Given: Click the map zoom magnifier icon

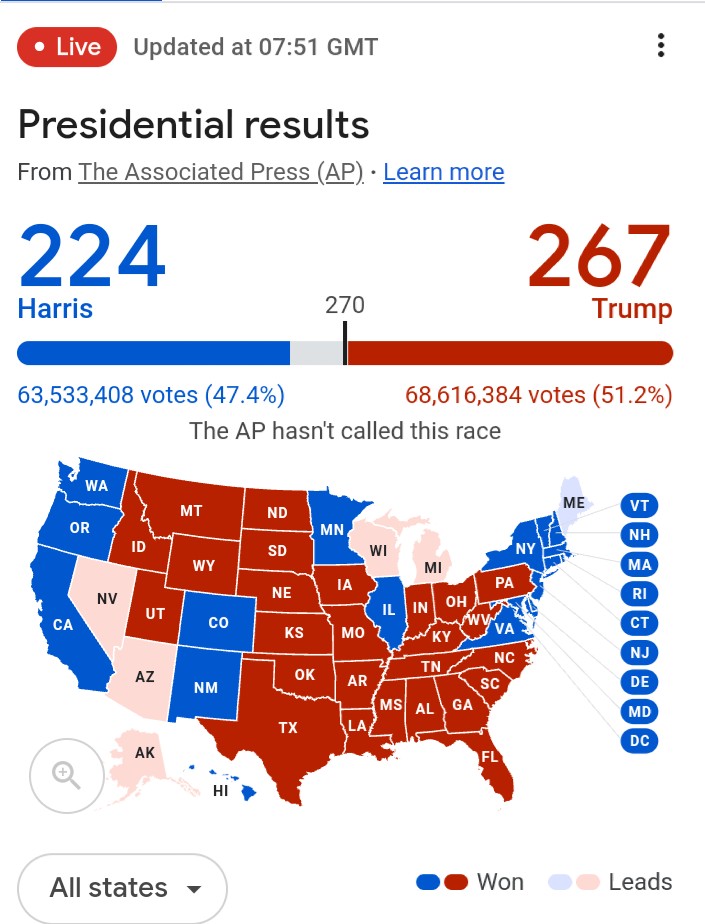Looking at the screenshot, I should click(x=67, y=773).
